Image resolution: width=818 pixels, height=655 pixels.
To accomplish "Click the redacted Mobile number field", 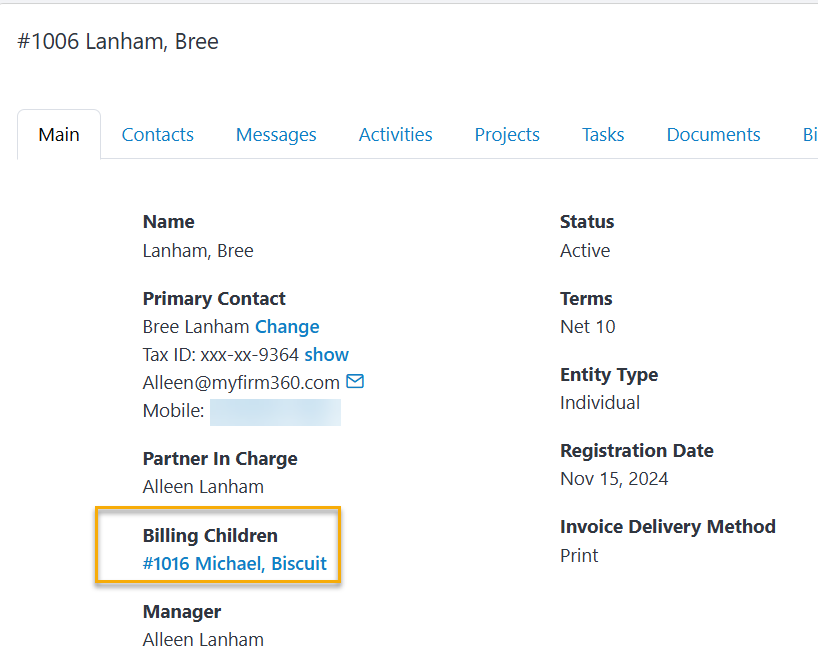I will [275, 411].
